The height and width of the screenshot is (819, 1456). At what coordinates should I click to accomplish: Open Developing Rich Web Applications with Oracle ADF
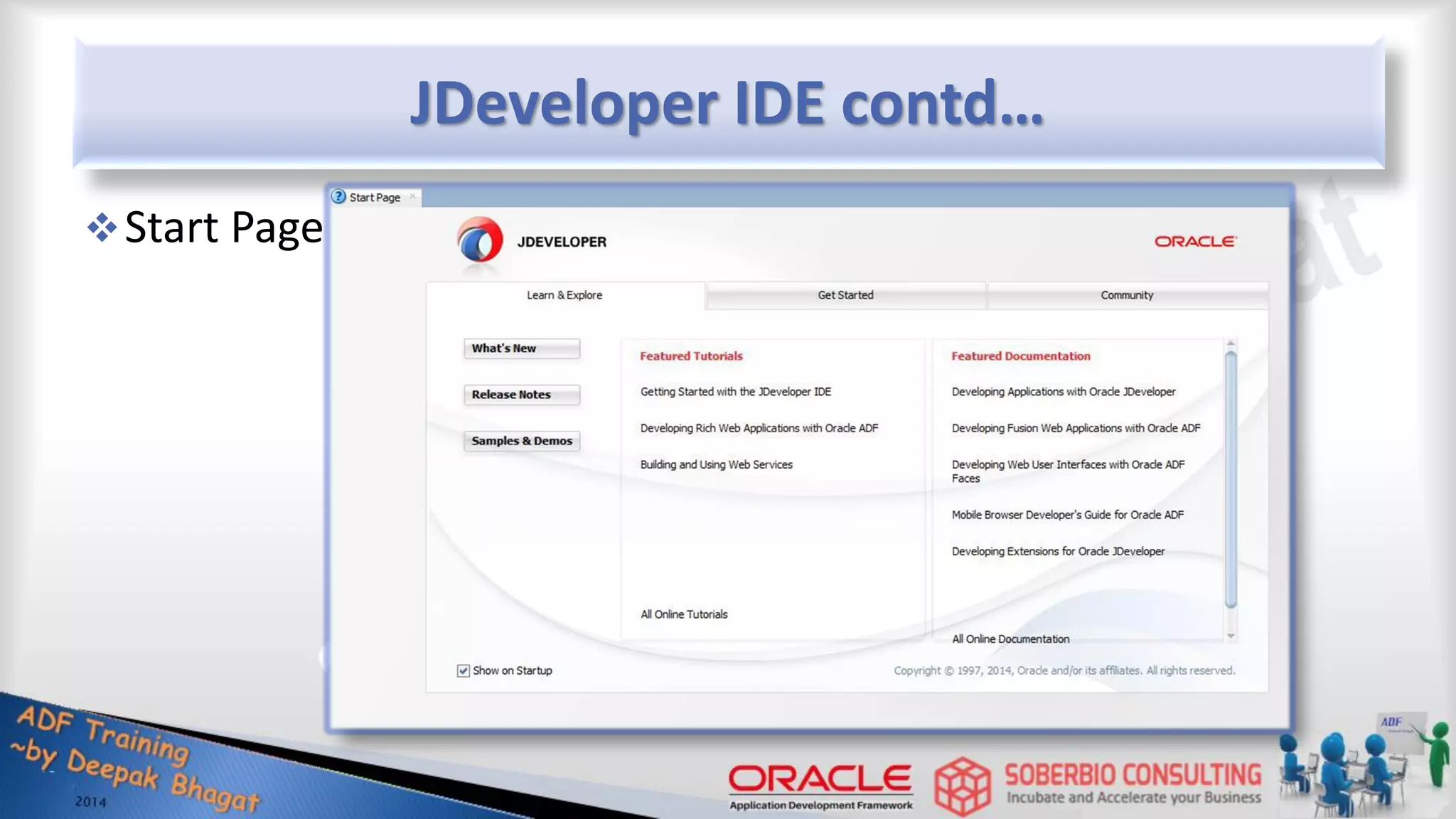[759, 428]
